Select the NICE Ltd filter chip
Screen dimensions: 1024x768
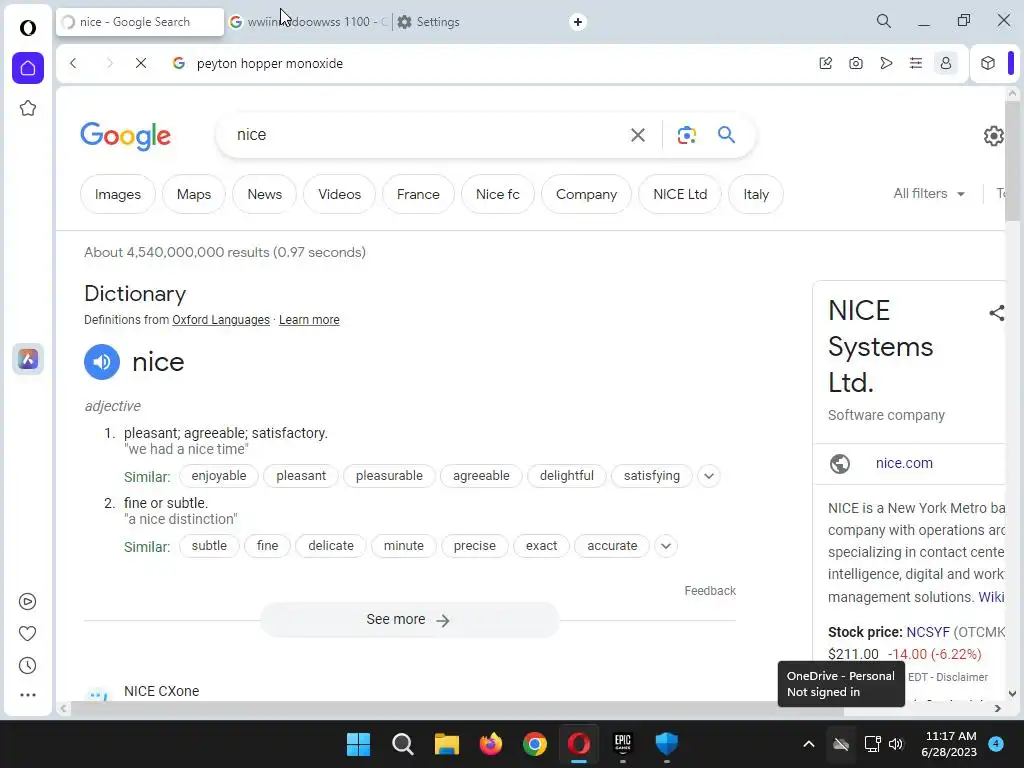680,195
